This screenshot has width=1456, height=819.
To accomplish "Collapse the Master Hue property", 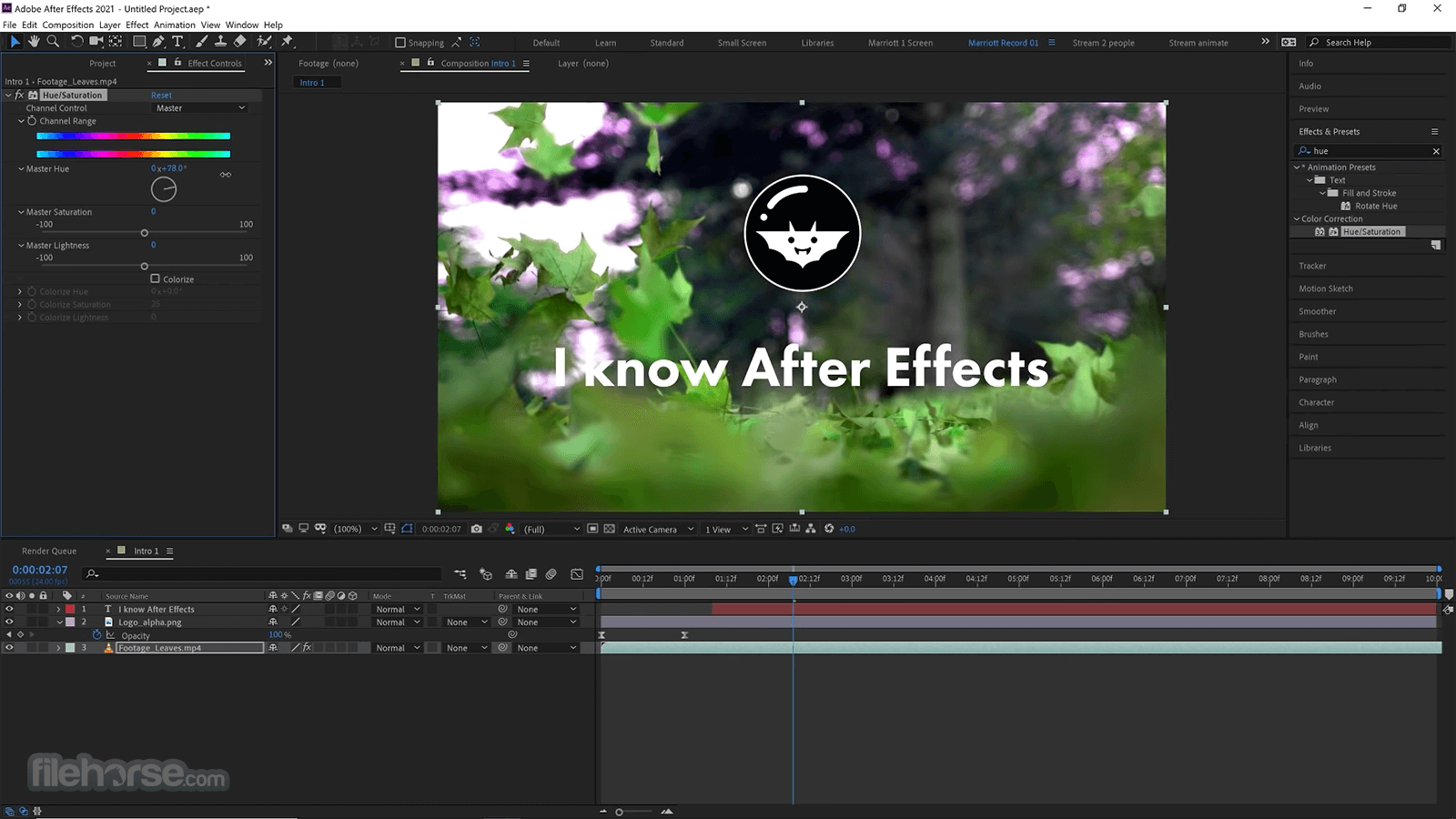I will 21,168.
